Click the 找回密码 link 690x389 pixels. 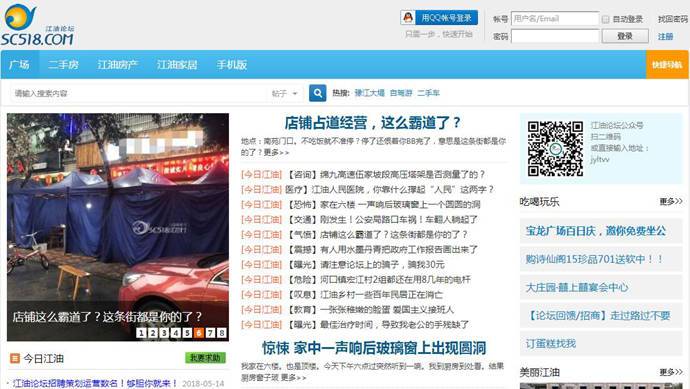click(x=672, y=19)
